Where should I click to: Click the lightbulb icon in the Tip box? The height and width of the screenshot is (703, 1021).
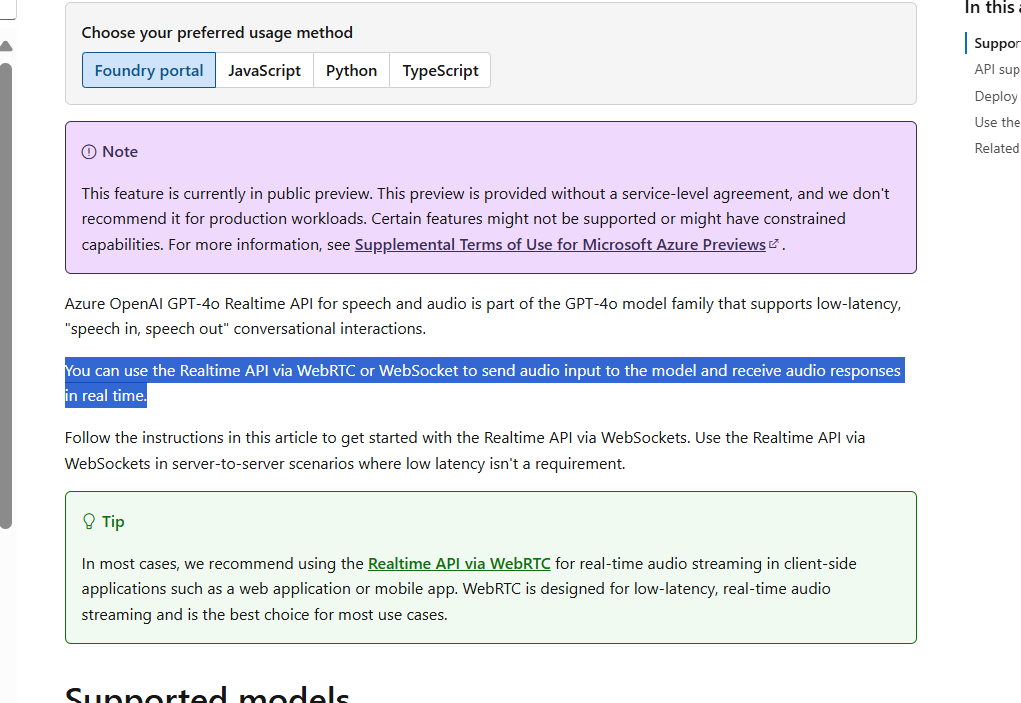tap(87, 521)
